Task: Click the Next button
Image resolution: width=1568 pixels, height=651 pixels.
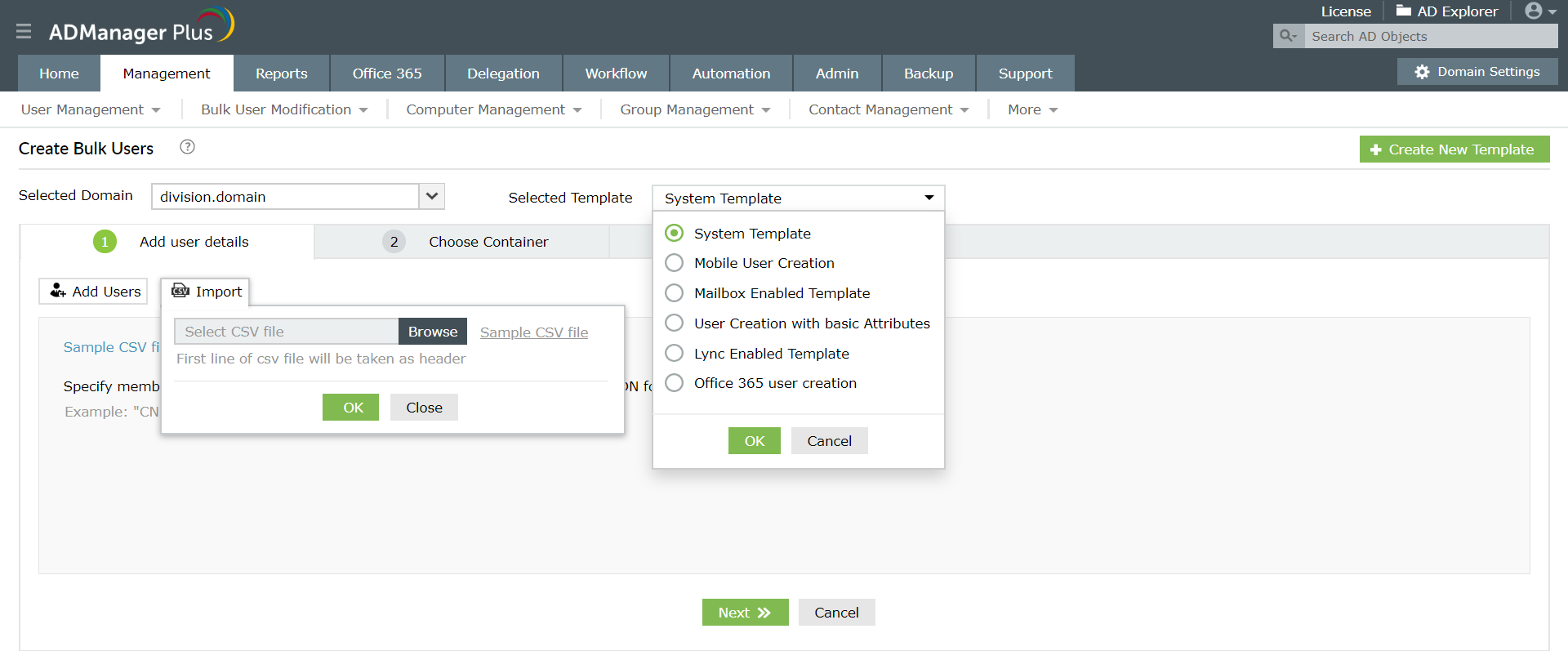Action: tap(745, 613)
